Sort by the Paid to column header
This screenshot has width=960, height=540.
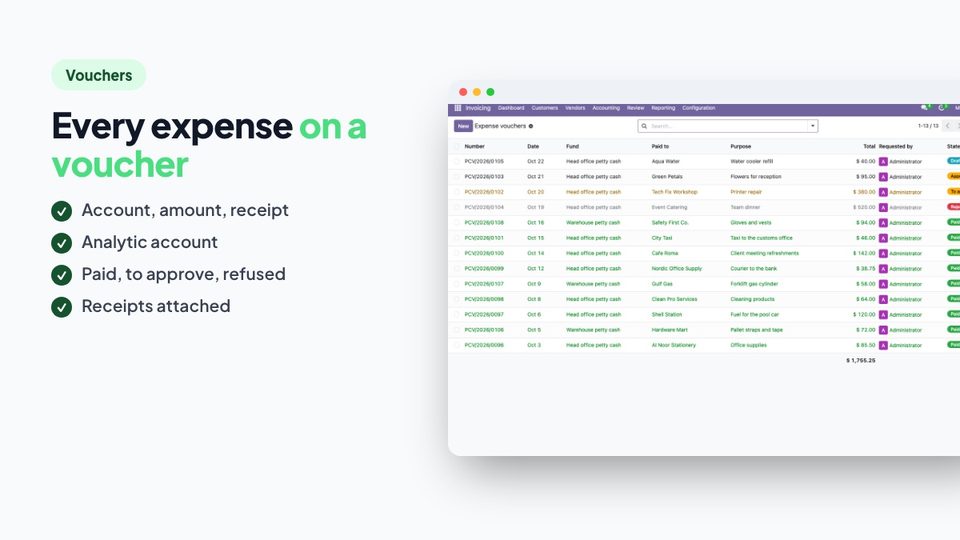point(661,146)
